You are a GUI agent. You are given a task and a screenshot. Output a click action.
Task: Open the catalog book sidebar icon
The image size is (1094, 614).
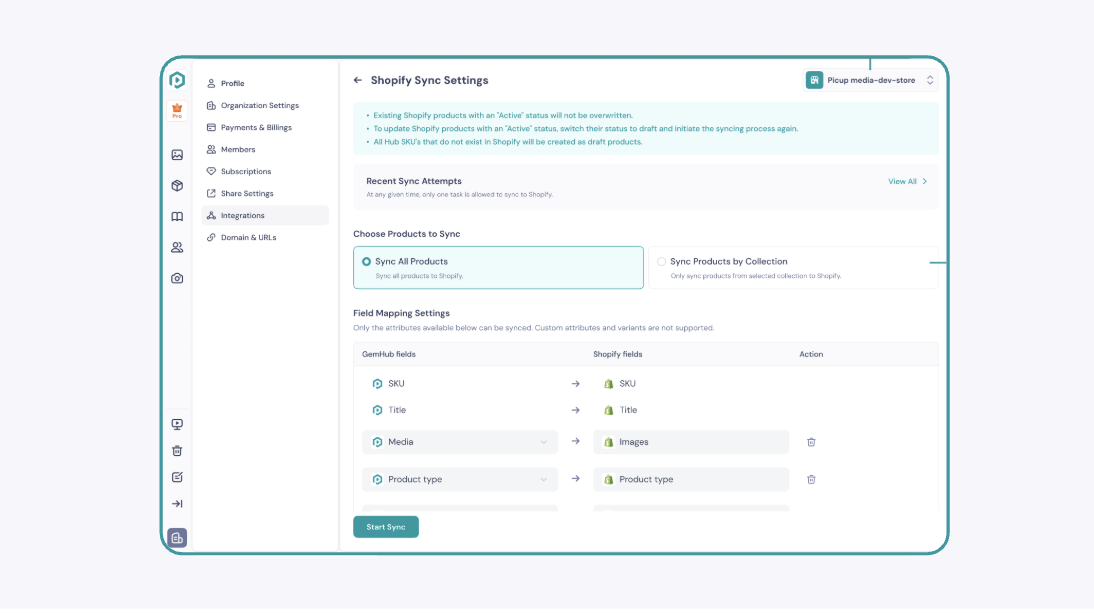pyautogui.click(x=177, y=217)
